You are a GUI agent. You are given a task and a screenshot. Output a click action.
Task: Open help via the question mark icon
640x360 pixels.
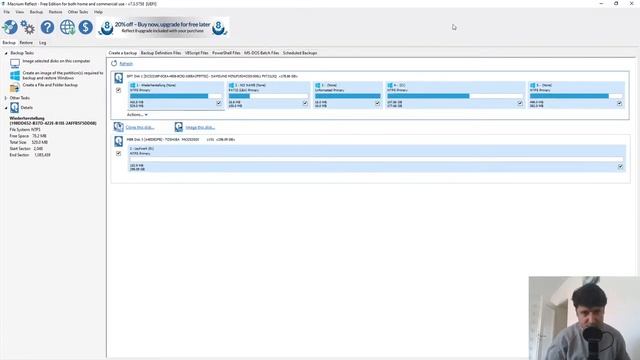(x=47, y=27)
